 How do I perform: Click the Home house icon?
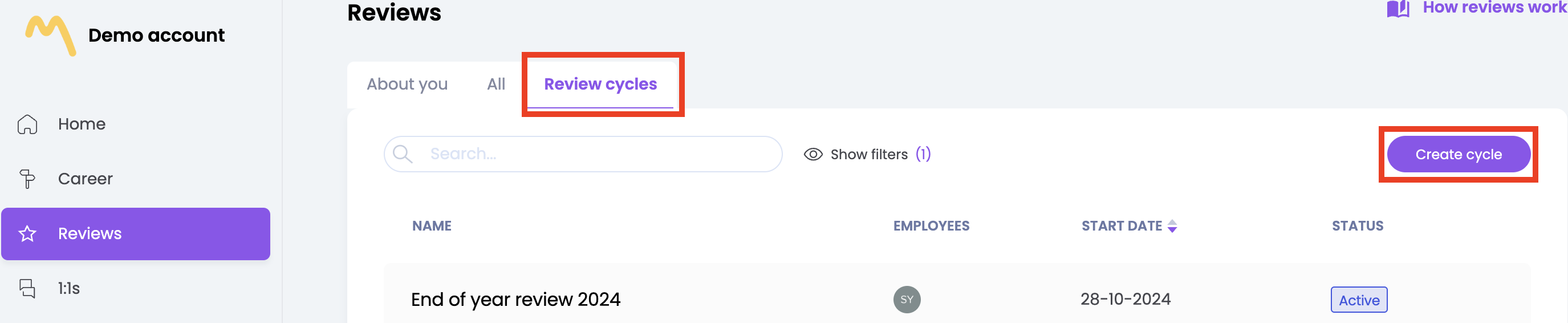(27, 124)
